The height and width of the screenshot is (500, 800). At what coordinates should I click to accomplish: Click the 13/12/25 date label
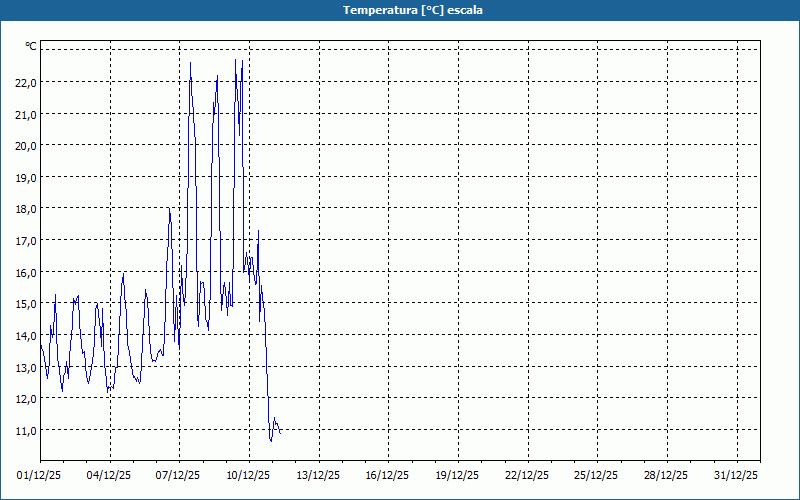pyautogui.click(x=319, y=476)
